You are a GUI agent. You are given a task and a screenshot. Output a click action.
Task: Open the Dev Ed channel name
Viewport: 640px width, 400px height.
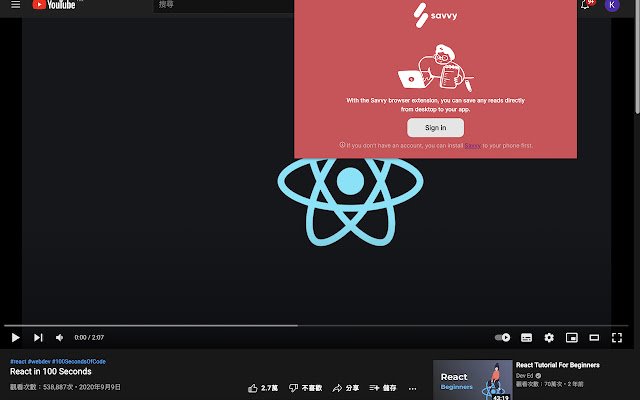524,376
